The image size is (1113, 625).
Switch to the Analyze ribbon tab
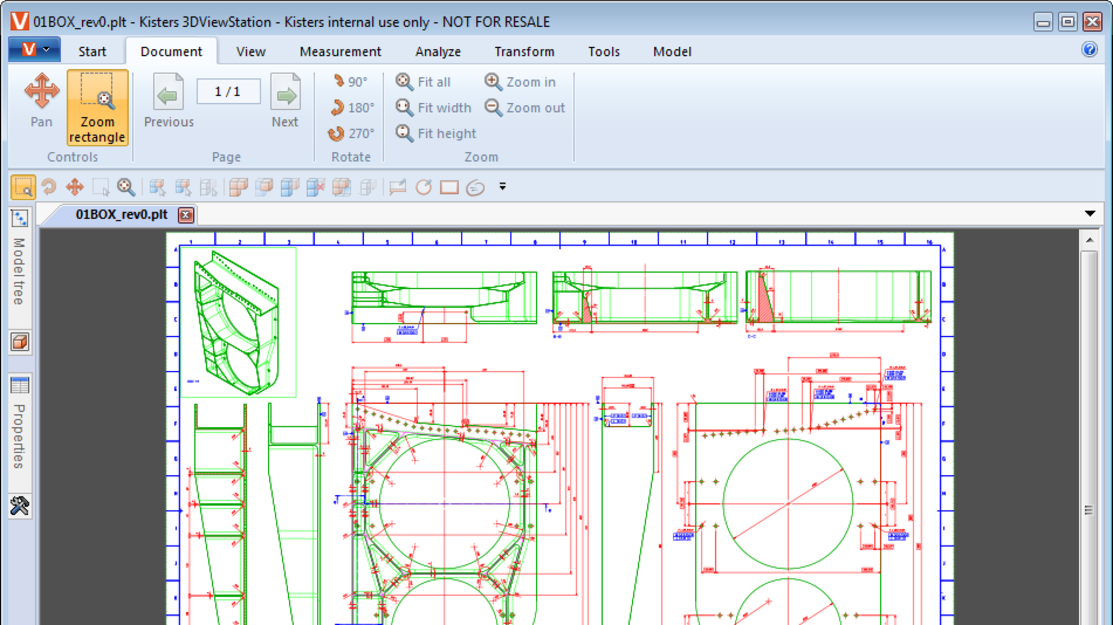[x=438, y=52]
